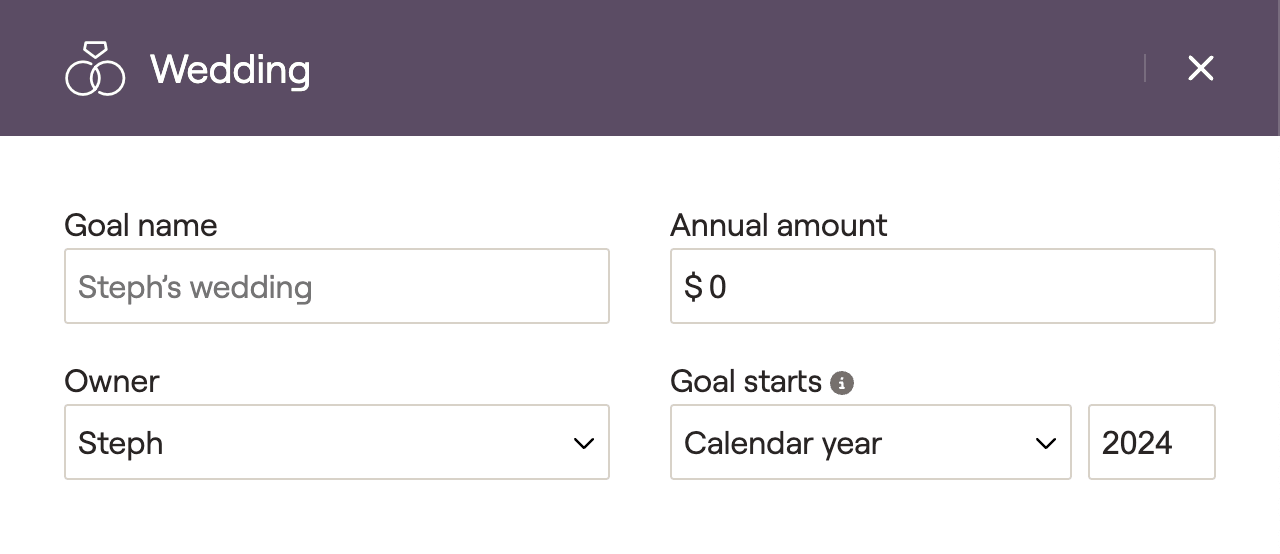Click the Annual amount label
Image resolution: width=1280 pixels, height=554 pixels.
[778, 225]
